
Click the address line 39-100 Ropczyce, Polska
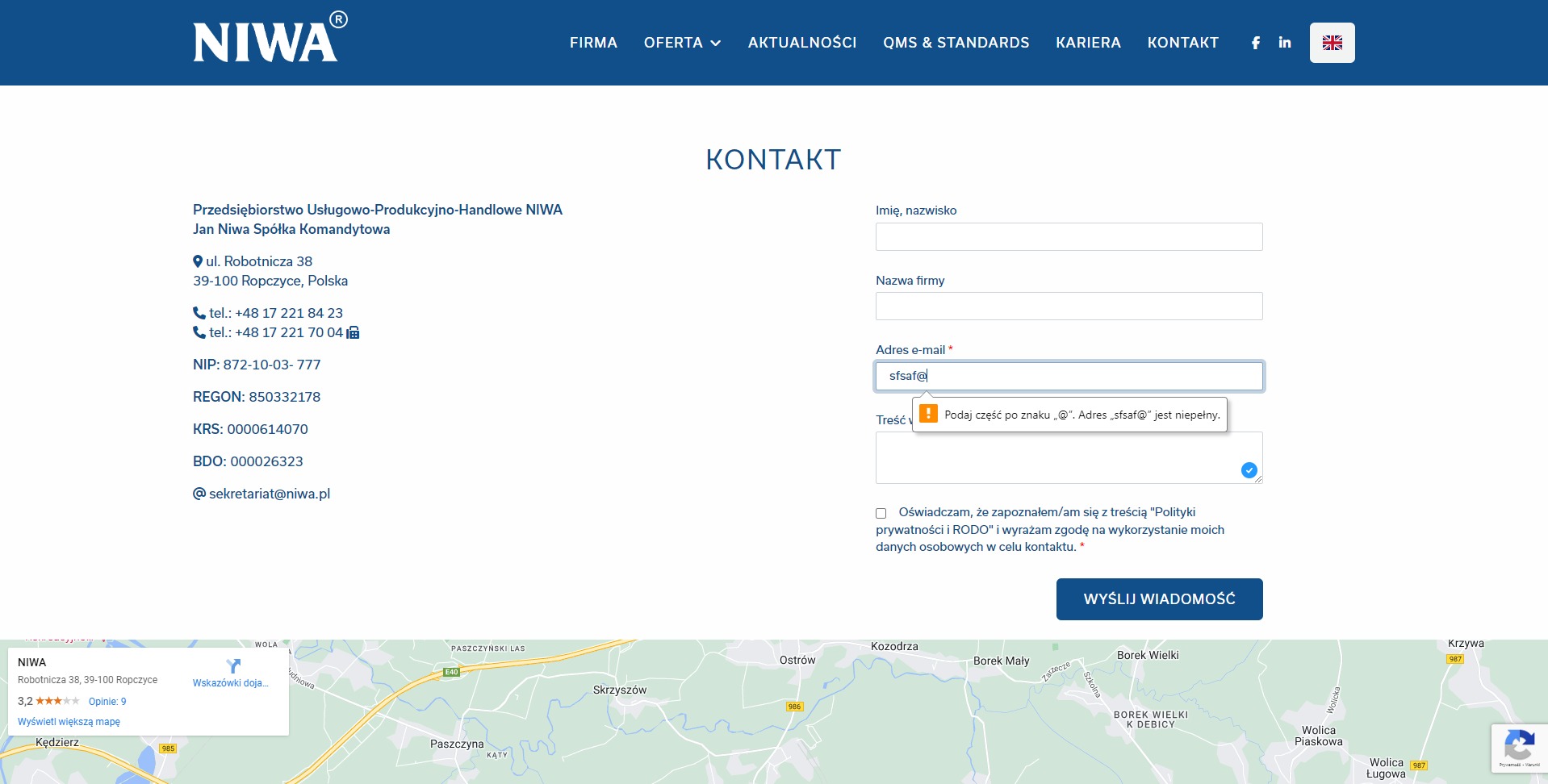click(x=270, y=281)
